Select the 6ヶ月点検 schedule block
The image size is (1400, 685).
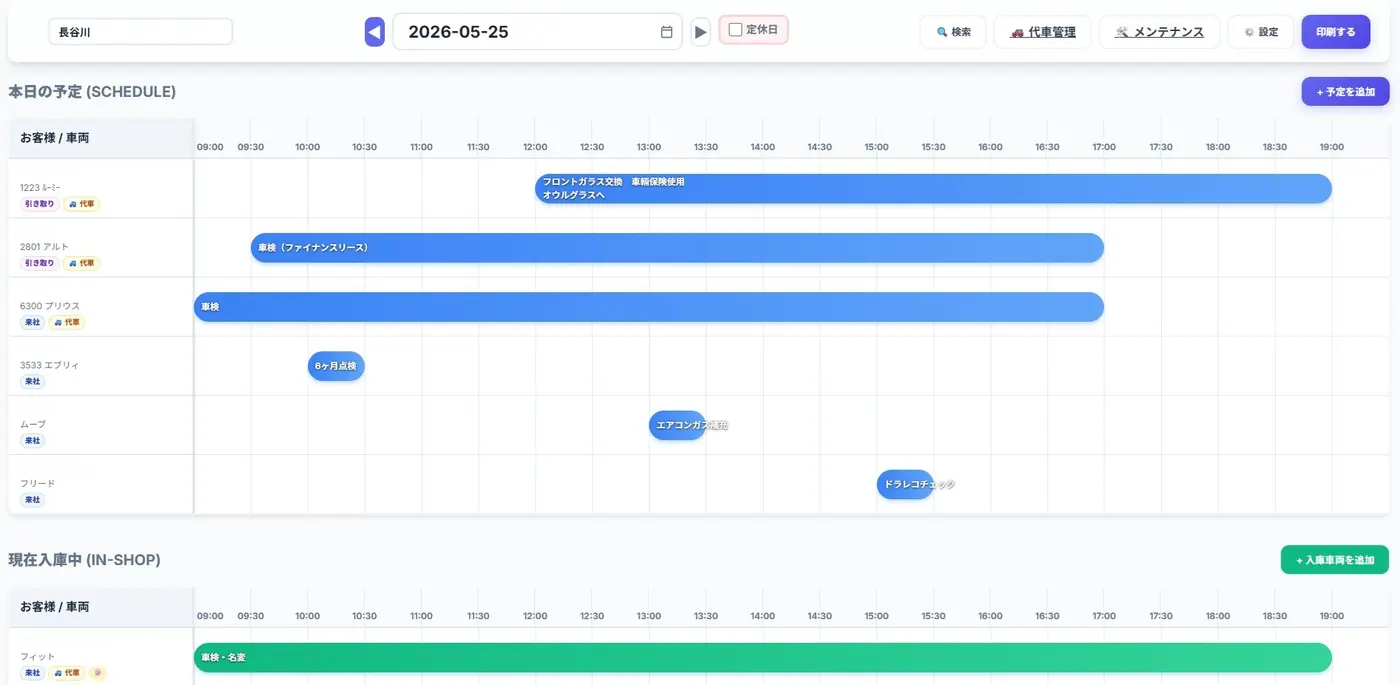tap(336, 366)
